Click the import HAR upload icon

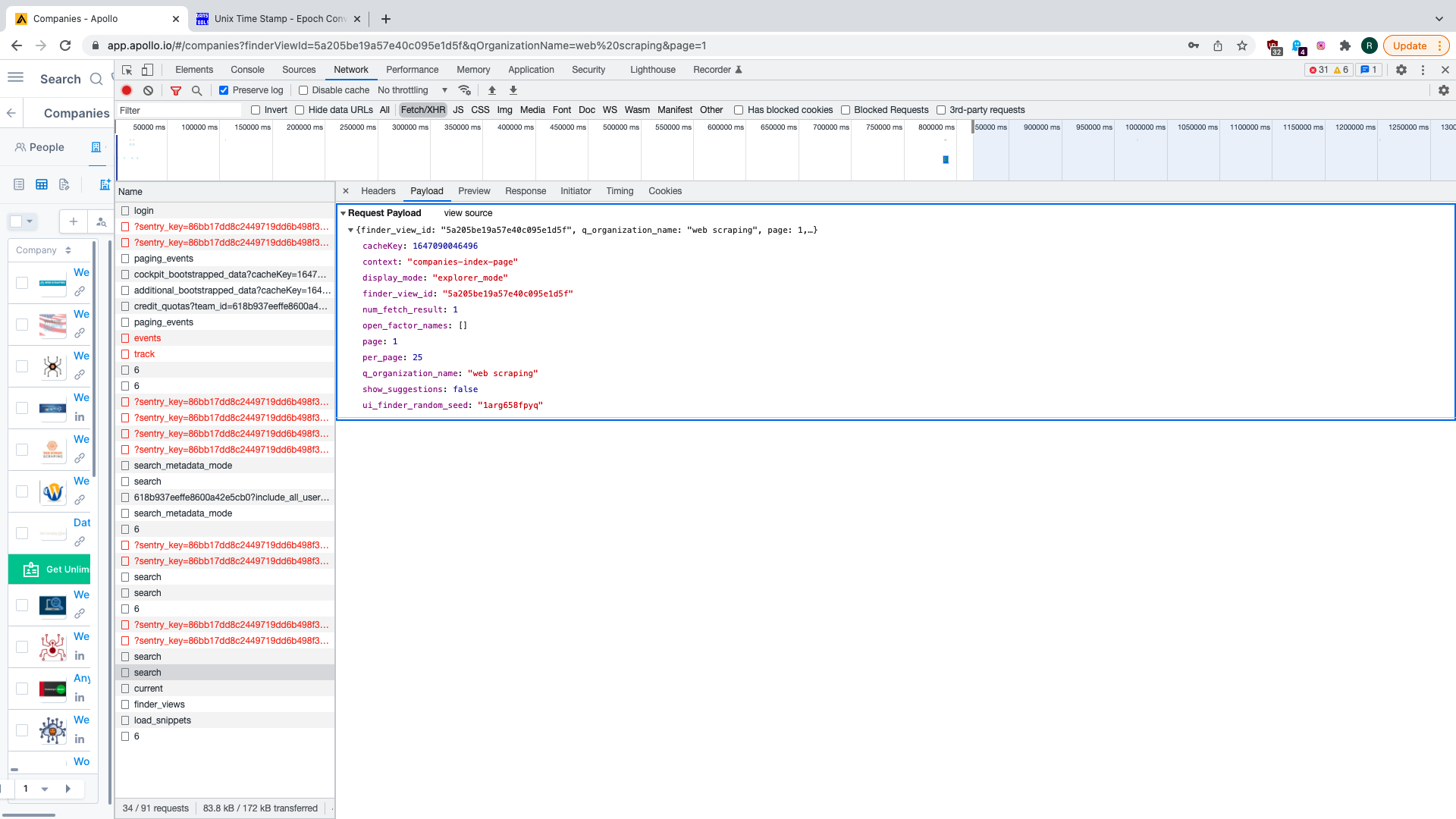click(x=492, y=90)
